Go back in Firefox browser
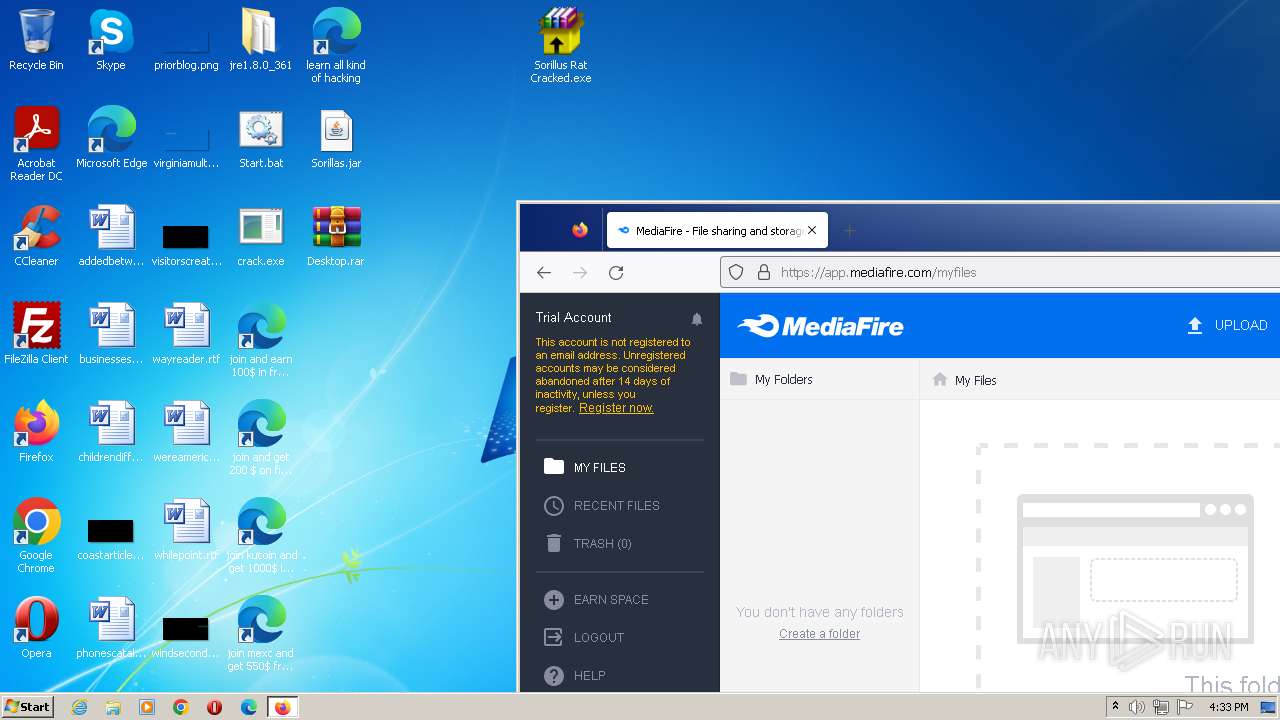 coord(544,272)
